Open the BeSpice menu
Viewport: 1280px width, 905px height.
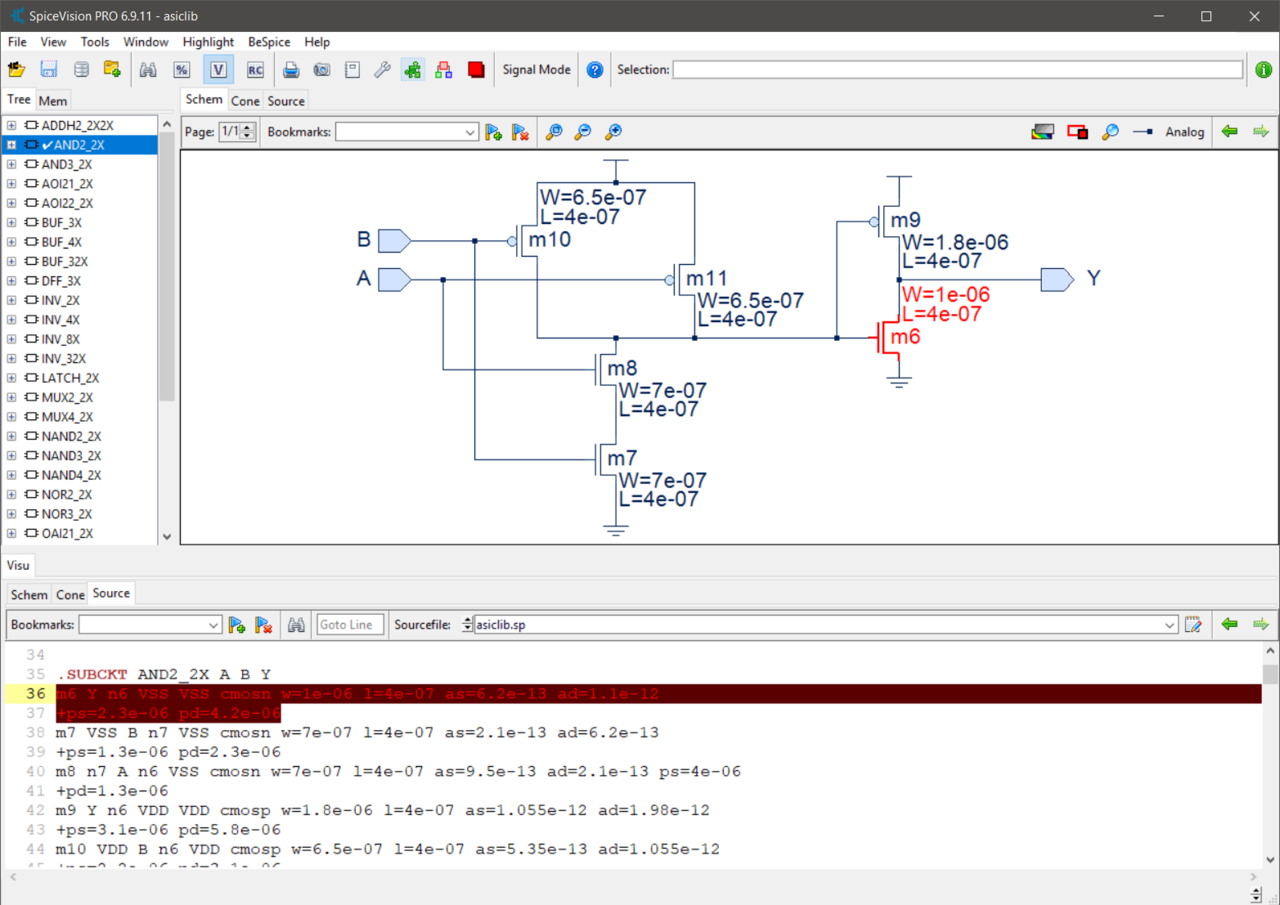click(x=269, y=42)
